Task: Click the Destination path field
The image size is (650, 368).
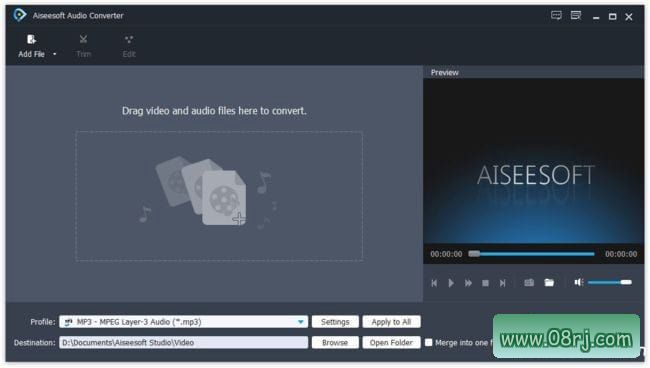Action: tap(183, 343)
